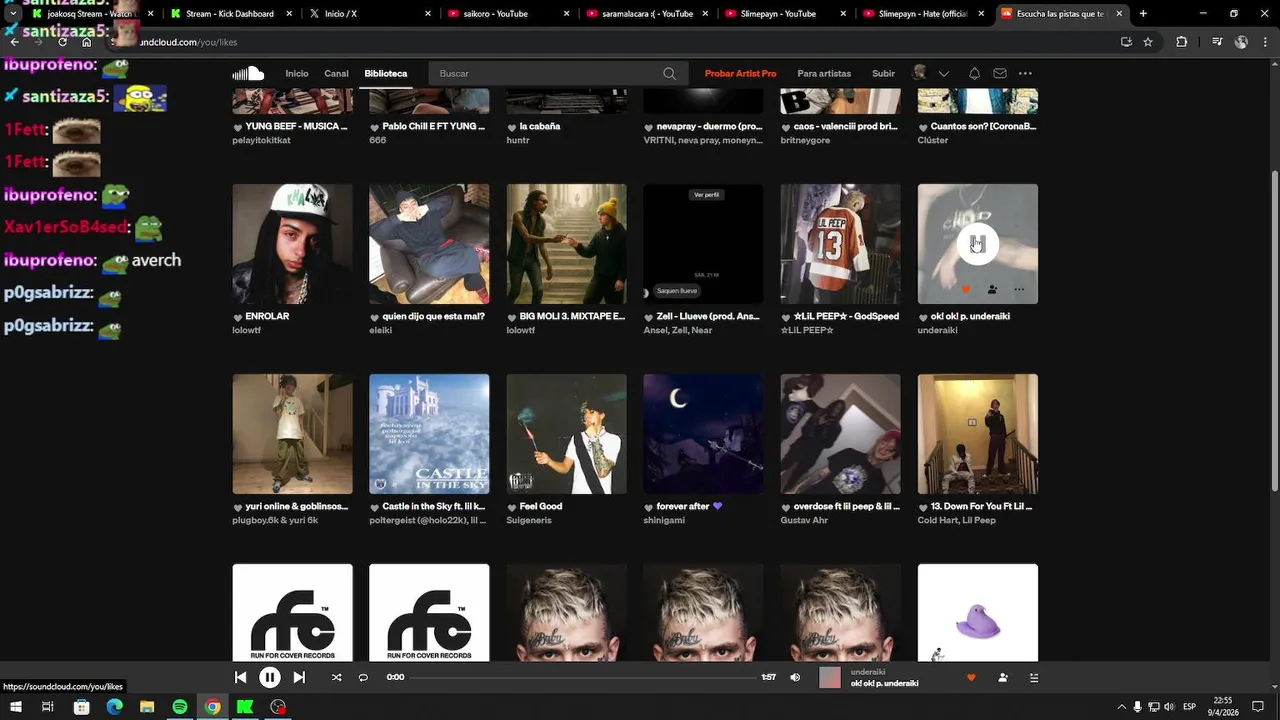Image resolution: width=1280 pixels, height=720 pixels.
Task: Open the Cold Hart, Lil Peep artist line
Action: 957,521
